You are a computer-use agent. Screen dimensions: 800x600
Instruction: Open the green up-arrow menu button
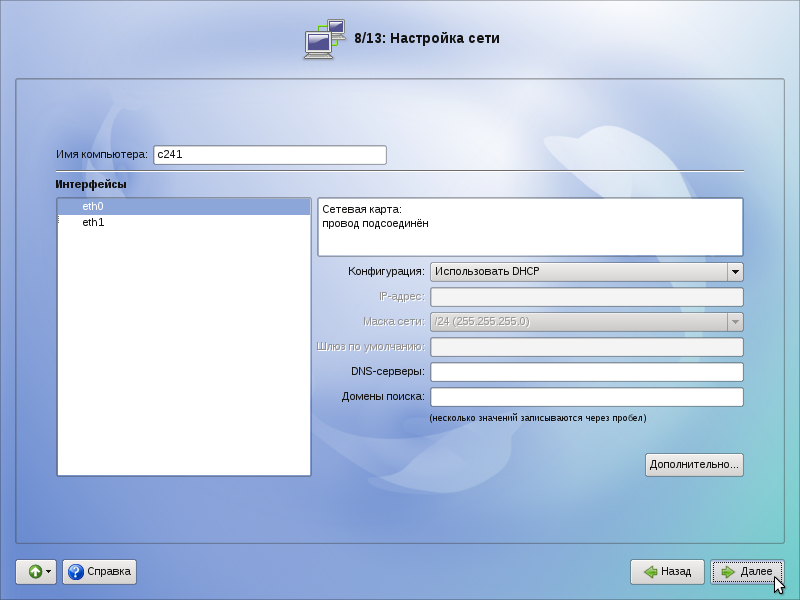36,572
